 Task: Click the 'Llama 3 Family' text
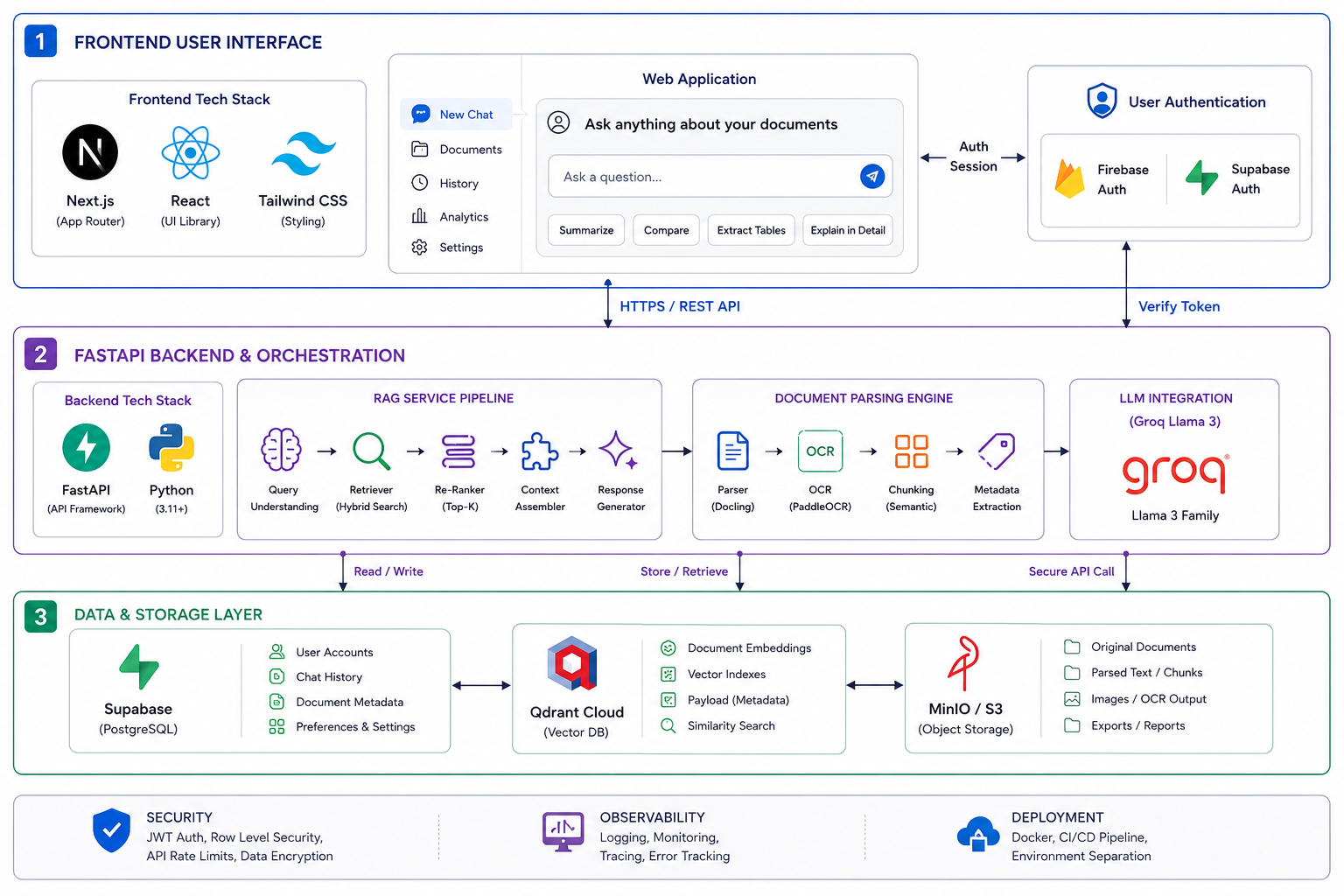click(x=1175, y=515)
